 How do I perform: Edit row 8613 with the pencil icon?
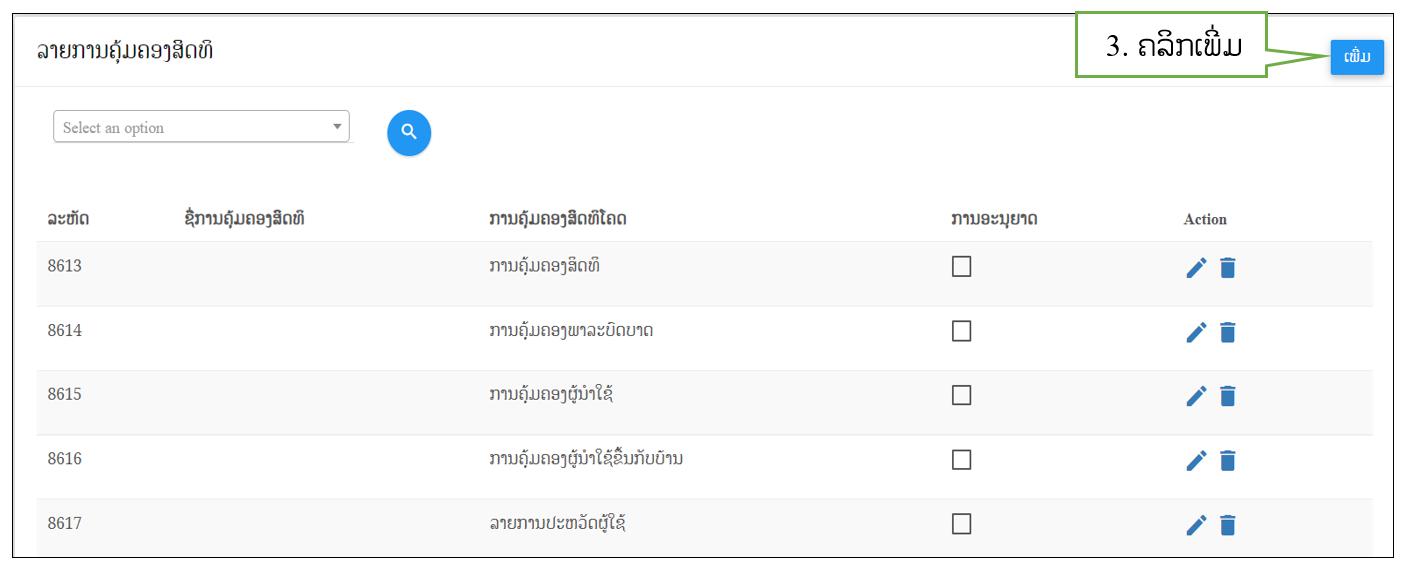coord(1196,268)
